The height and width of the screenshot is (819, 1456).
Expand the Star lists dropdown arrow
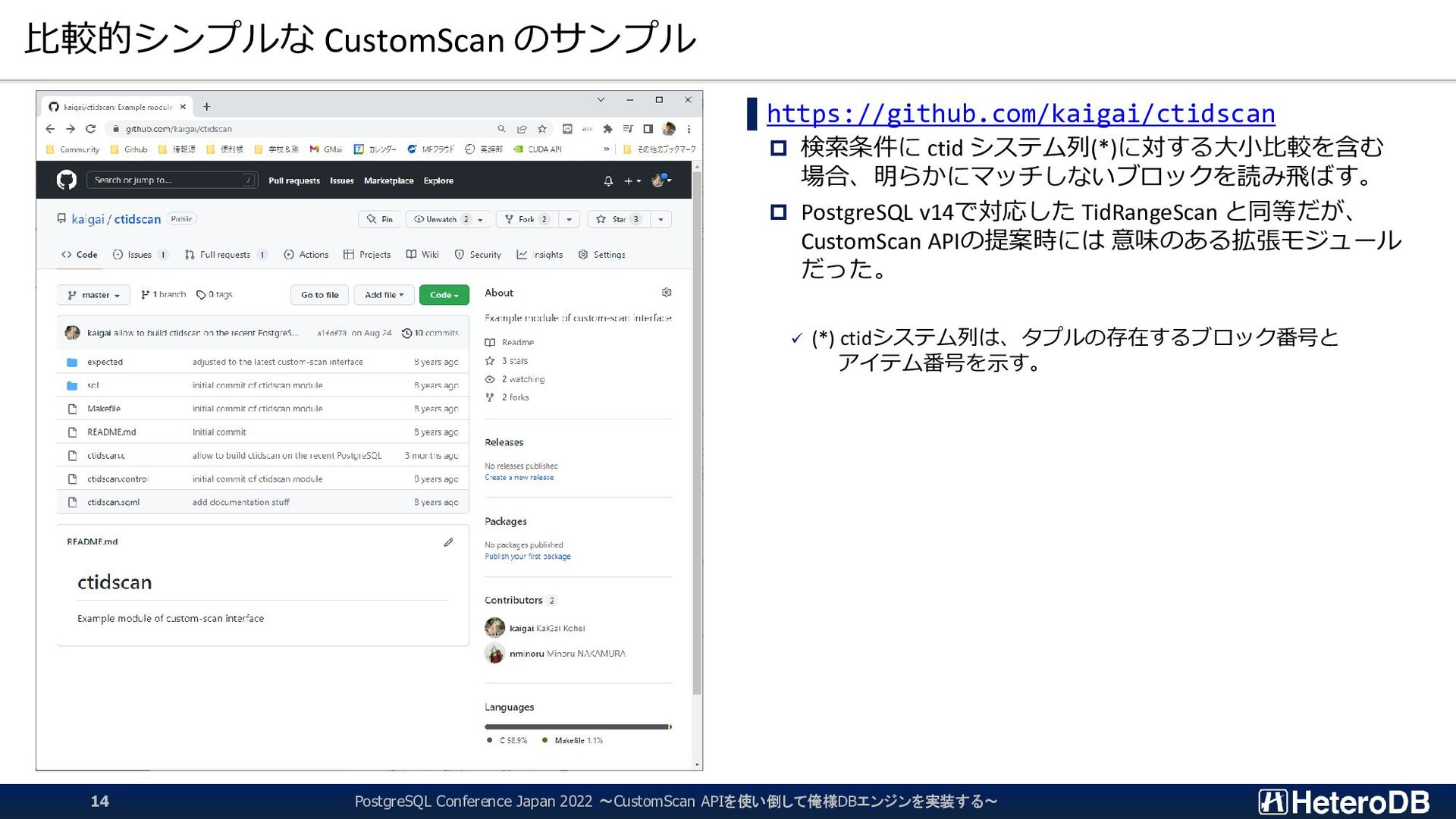(661, 219)
